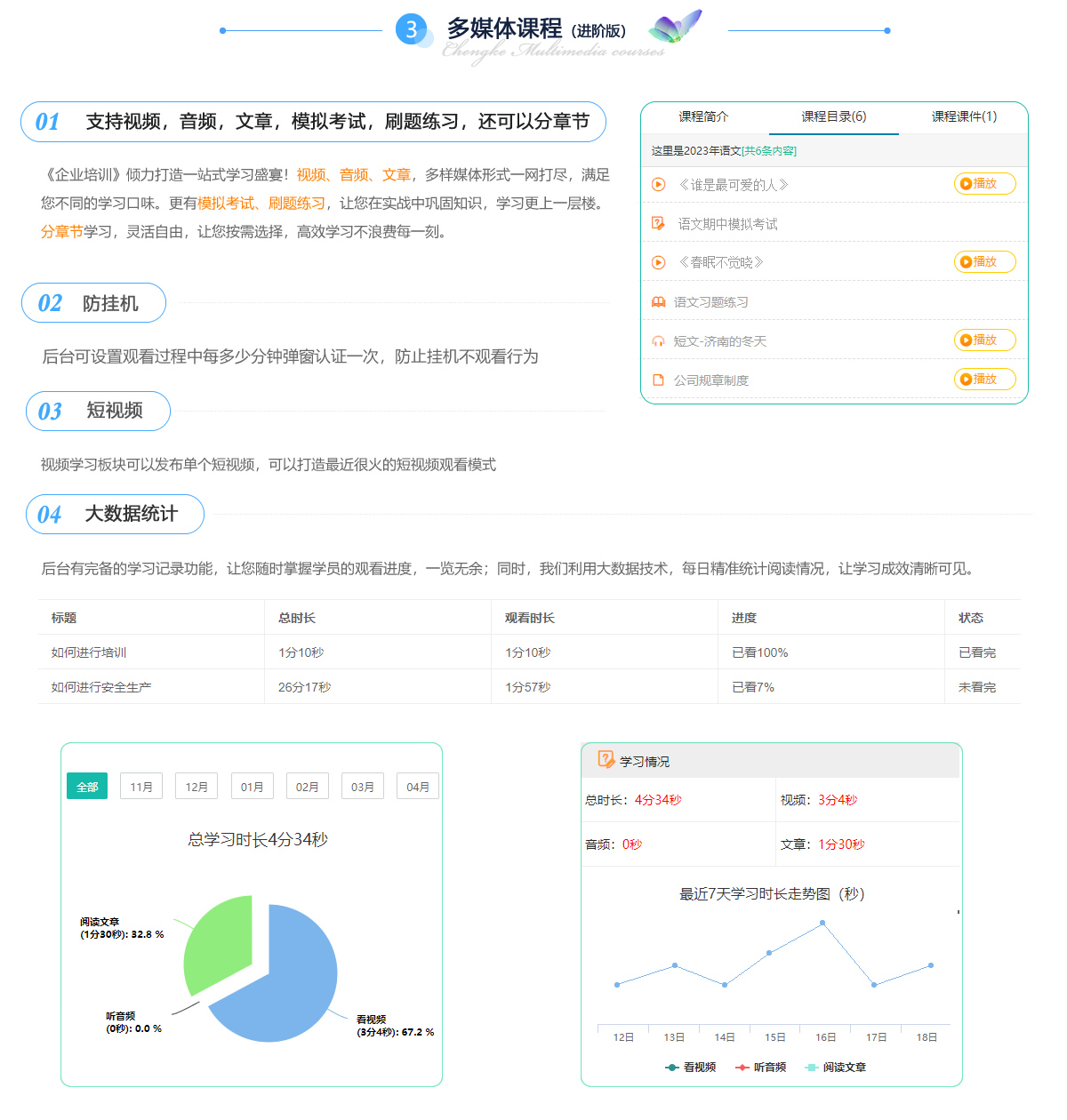This screenshot has width=1067, height=1120.
Task: Switch to the 课程简介 tab
Action: [x=703, y=116]
